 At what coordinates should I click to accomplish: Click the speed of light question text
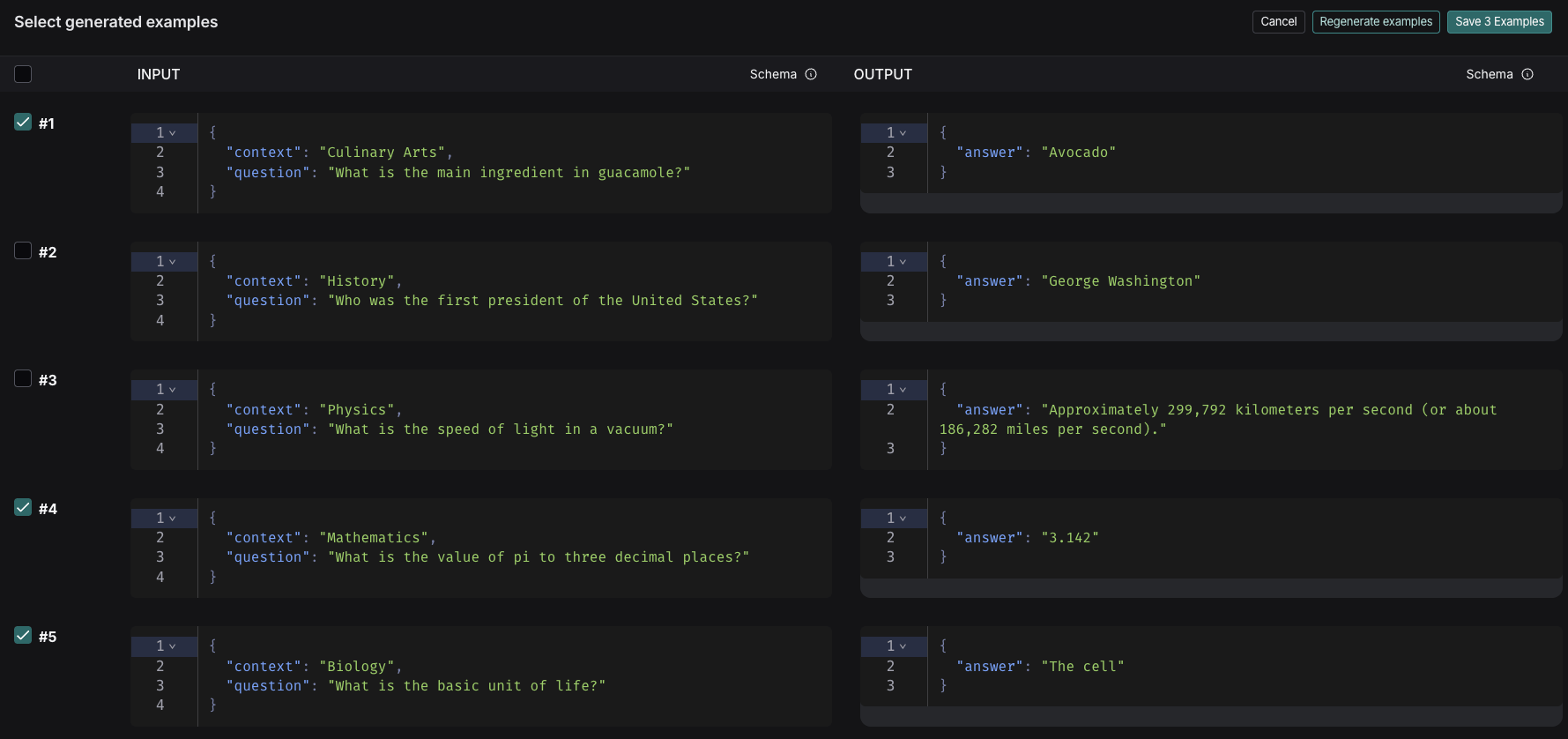click(501, 429)
